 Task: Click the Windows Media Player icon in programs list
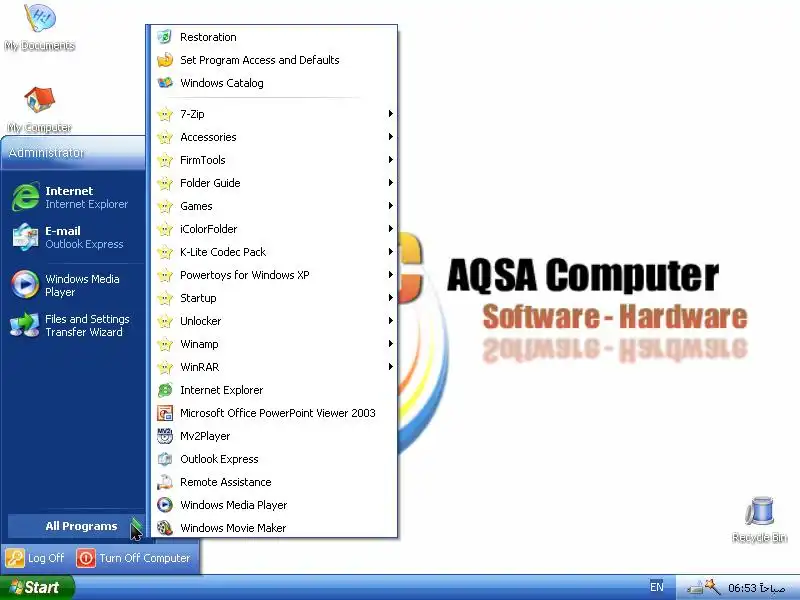pyautogui.click(x=165, y=505)
